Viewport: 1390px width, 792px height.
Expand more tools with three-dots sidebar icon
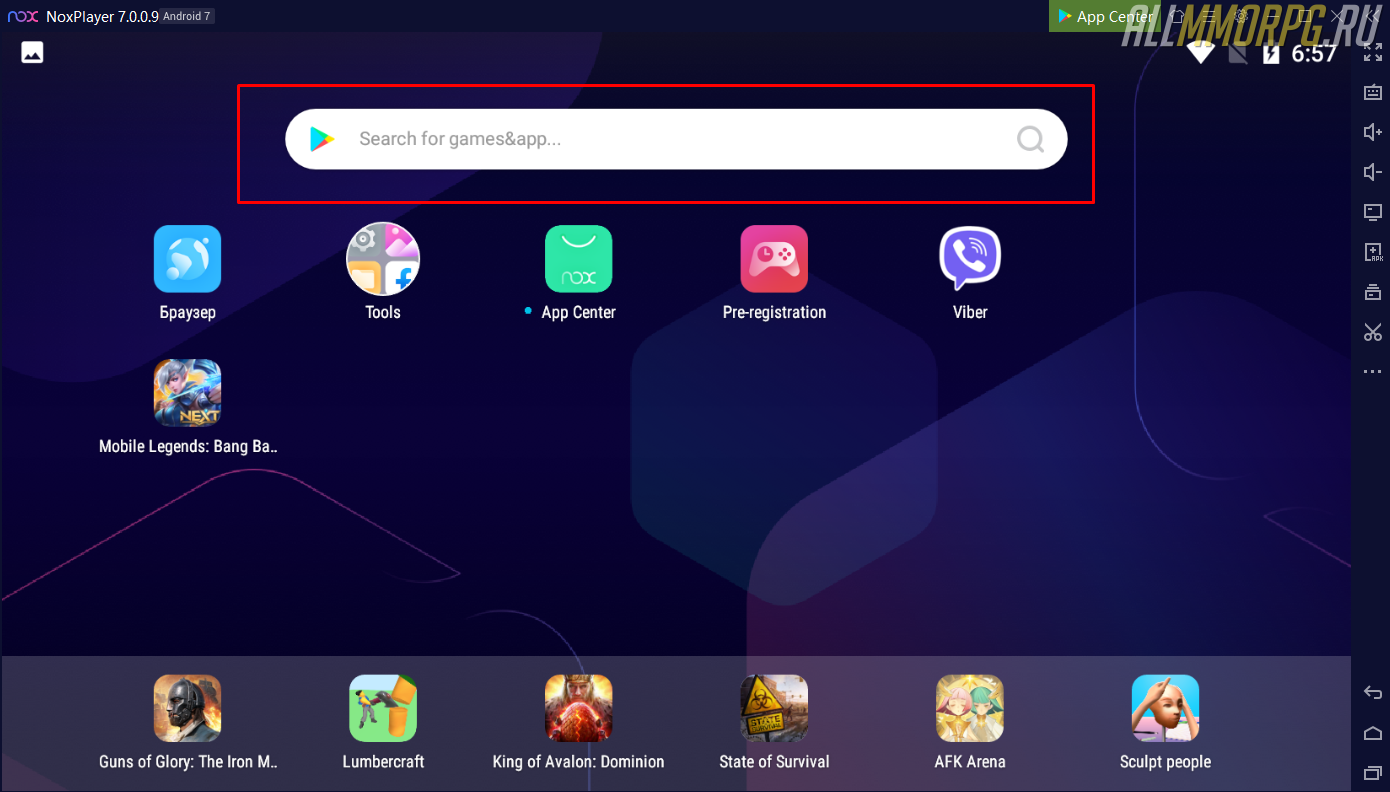click(1373, 372)
